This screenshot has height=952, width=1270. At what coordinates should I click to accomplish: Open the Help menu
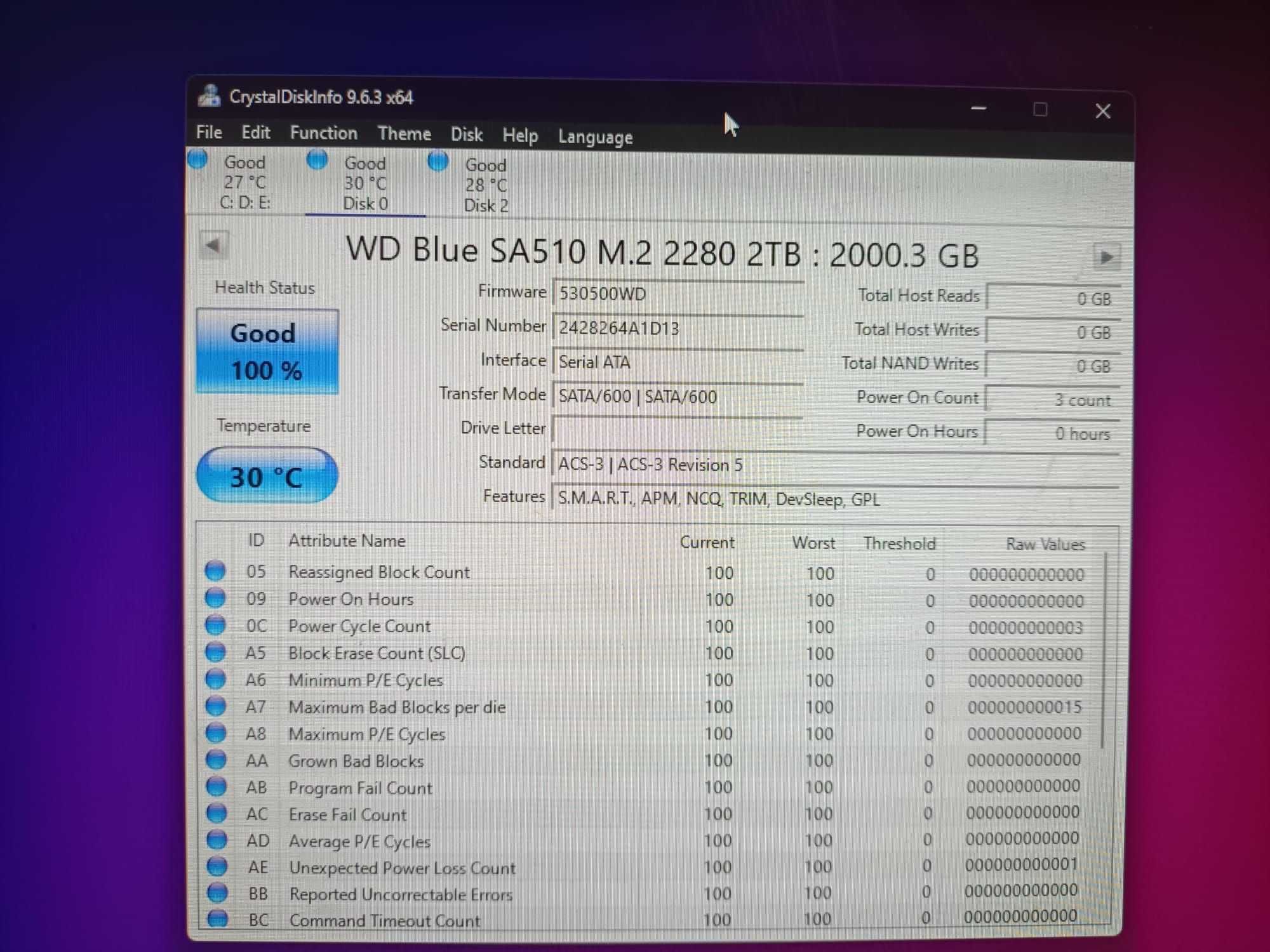tap(520, 135)
